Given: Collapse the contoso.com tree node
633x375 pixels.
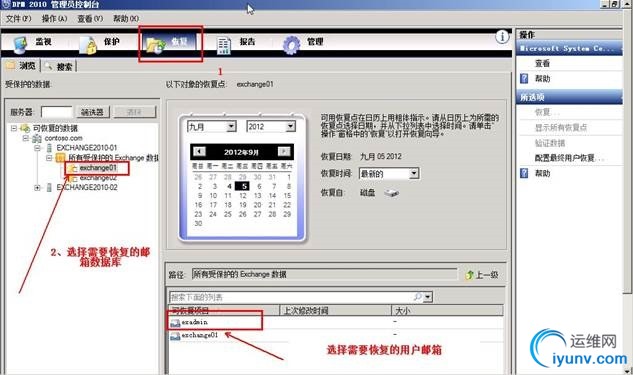Looking at the screenshot, I should click(25, 138).
